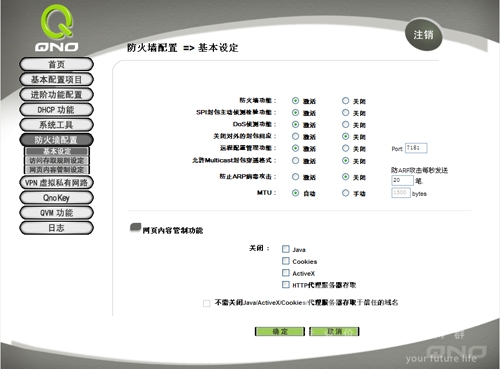Click the green QNO logo
The height and width of the screenshot is (369, 500).
click(x=57, y=28)
